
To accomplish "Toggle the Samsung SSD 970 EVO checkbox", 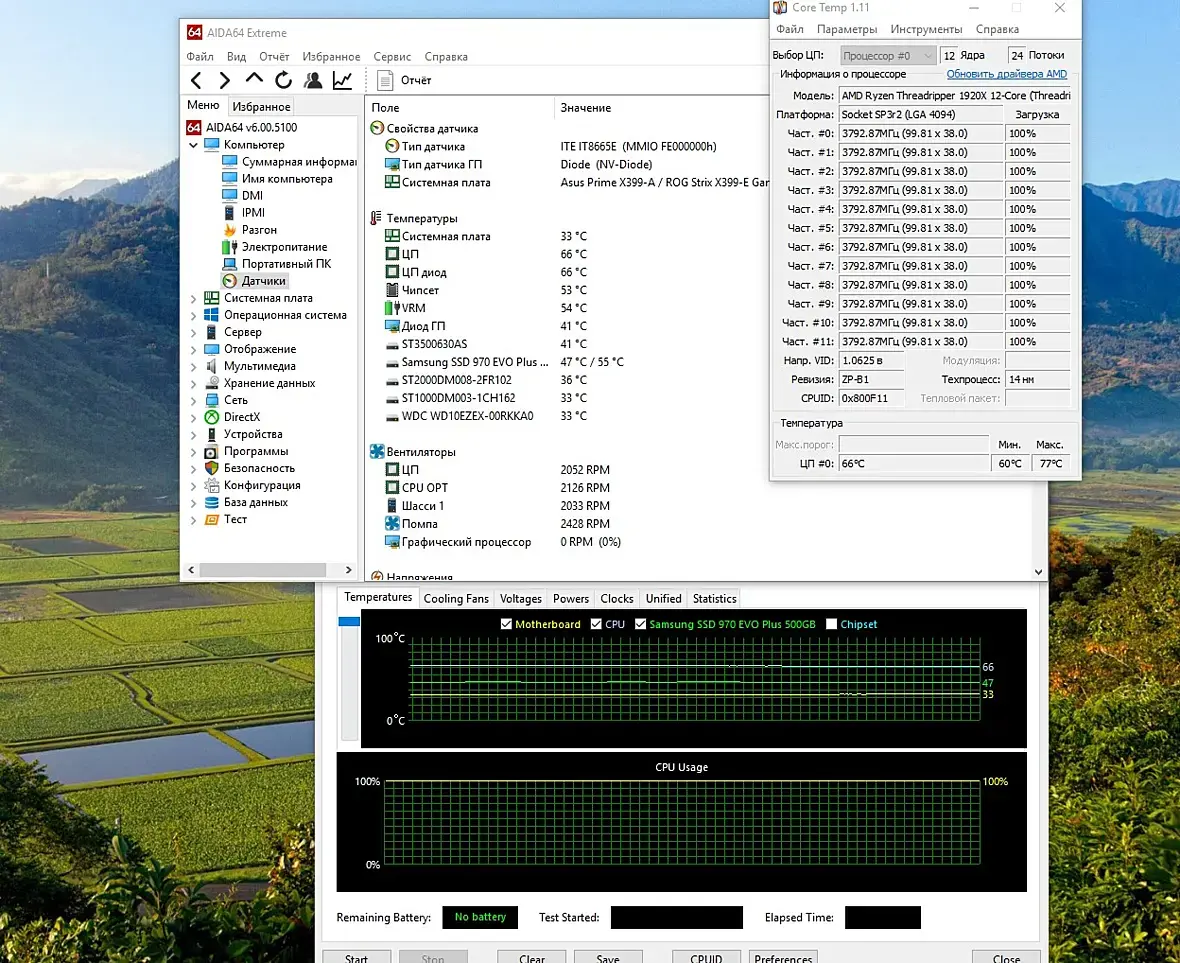I will pyautogui.click(x=640, y=624).
